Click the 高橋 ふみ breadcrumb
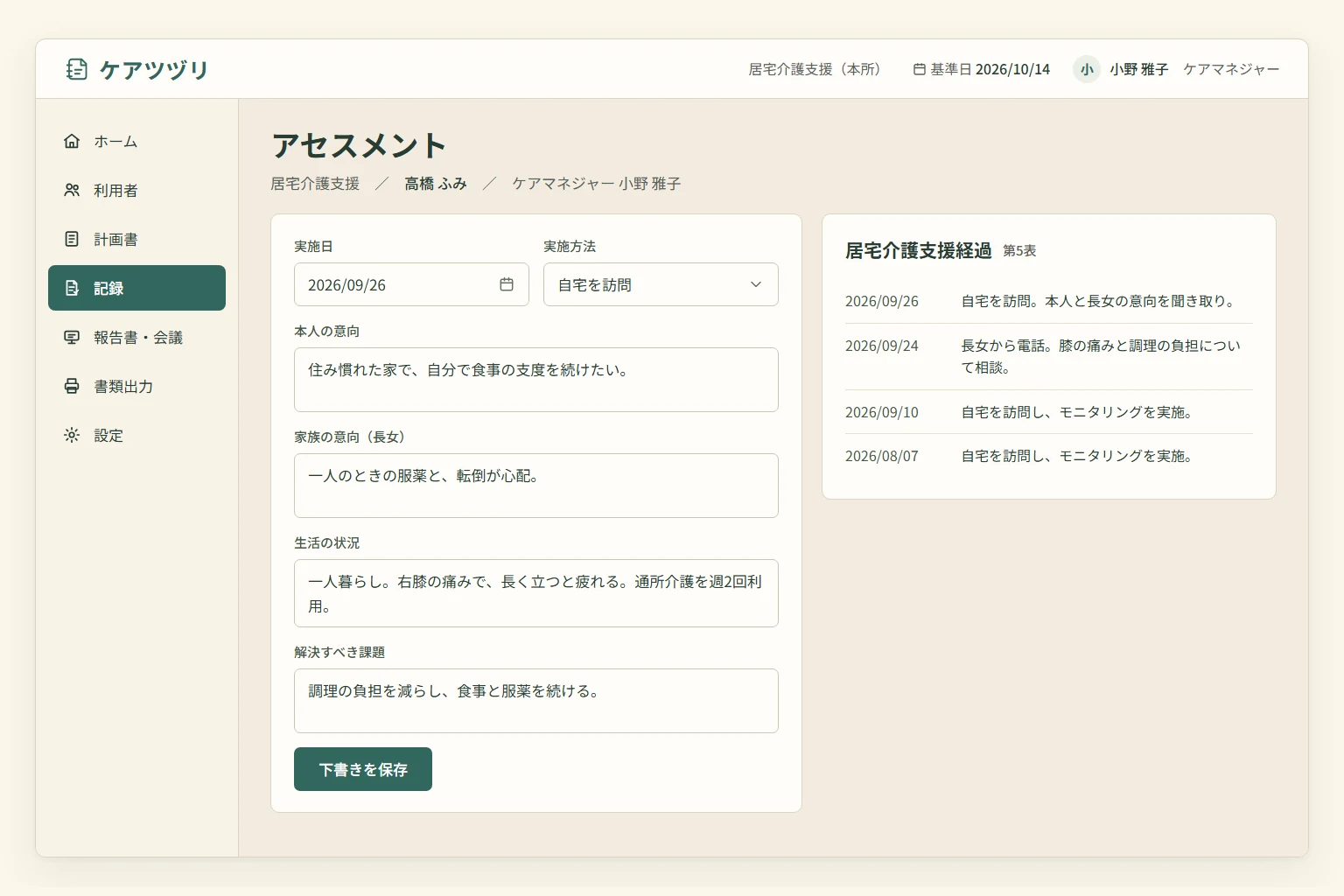This screenshot has width=1344, height=896. tap(436, 184)
